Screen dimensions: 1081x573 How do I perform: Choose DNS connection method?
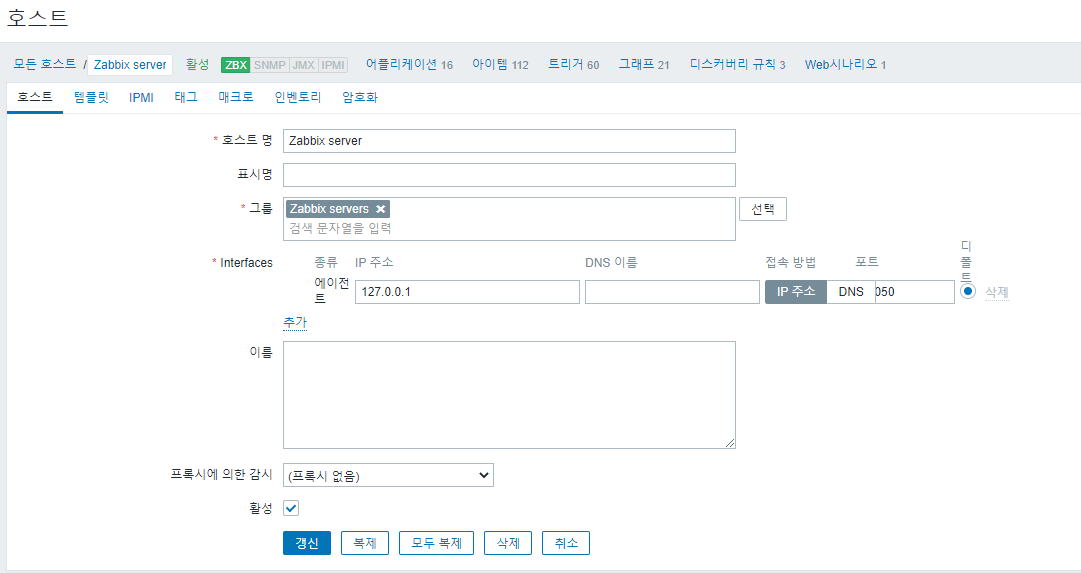click(851, 292)
